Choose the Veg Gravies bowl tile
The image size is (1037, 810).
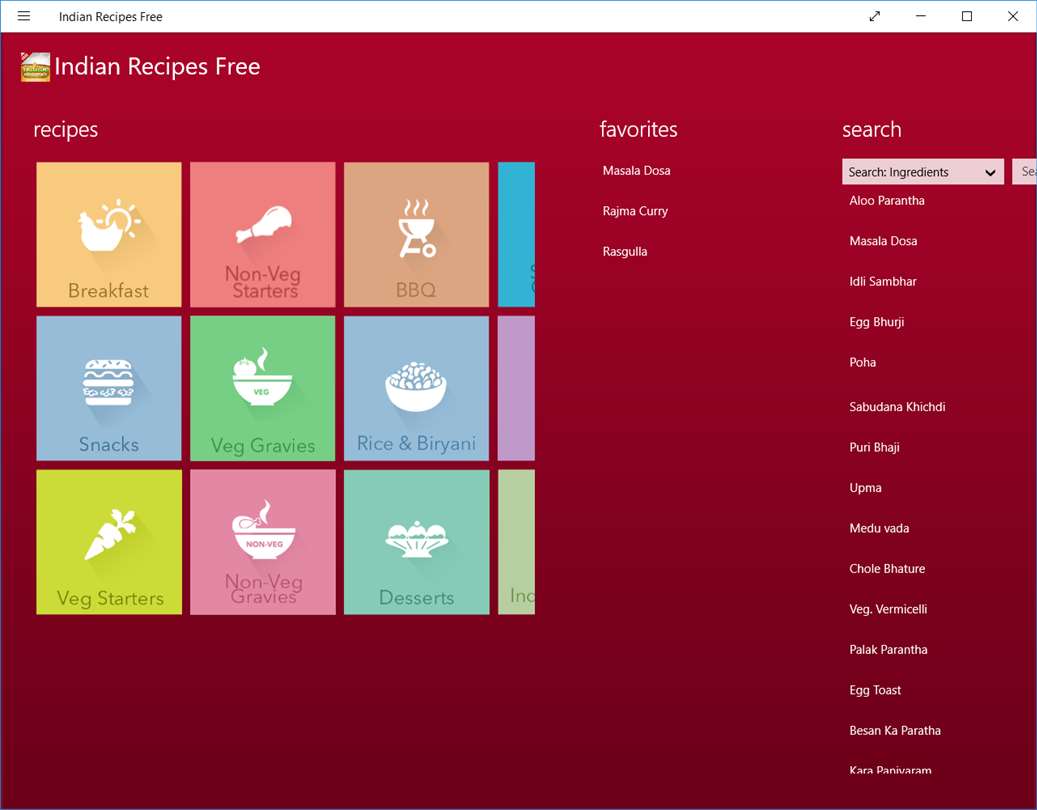point(263,388)
